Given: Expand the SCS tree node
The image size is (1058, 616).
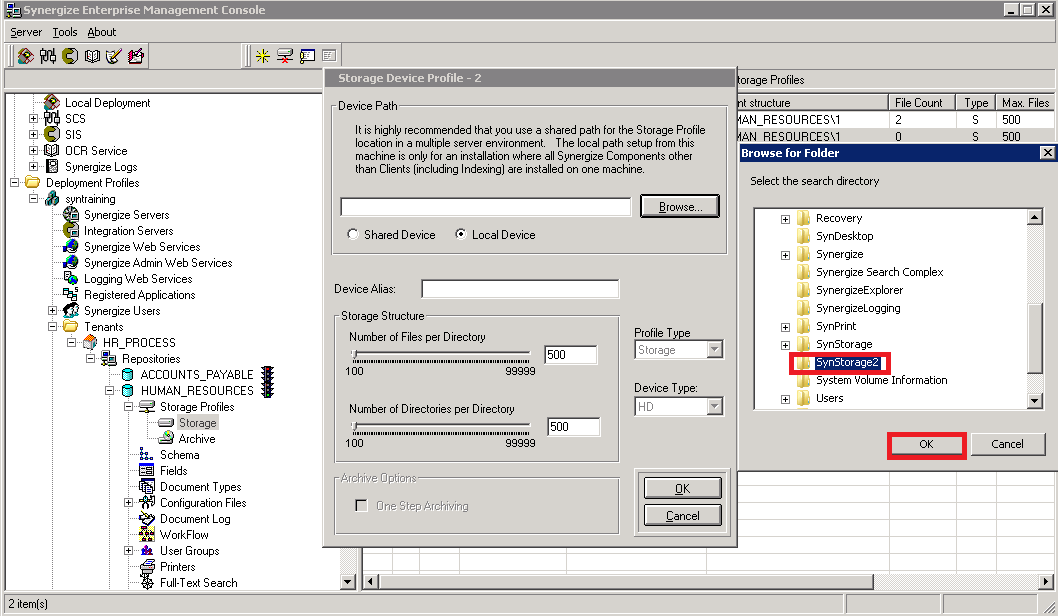Looking at the screenshot, I should pyautogui.click(x=33, y=119).
